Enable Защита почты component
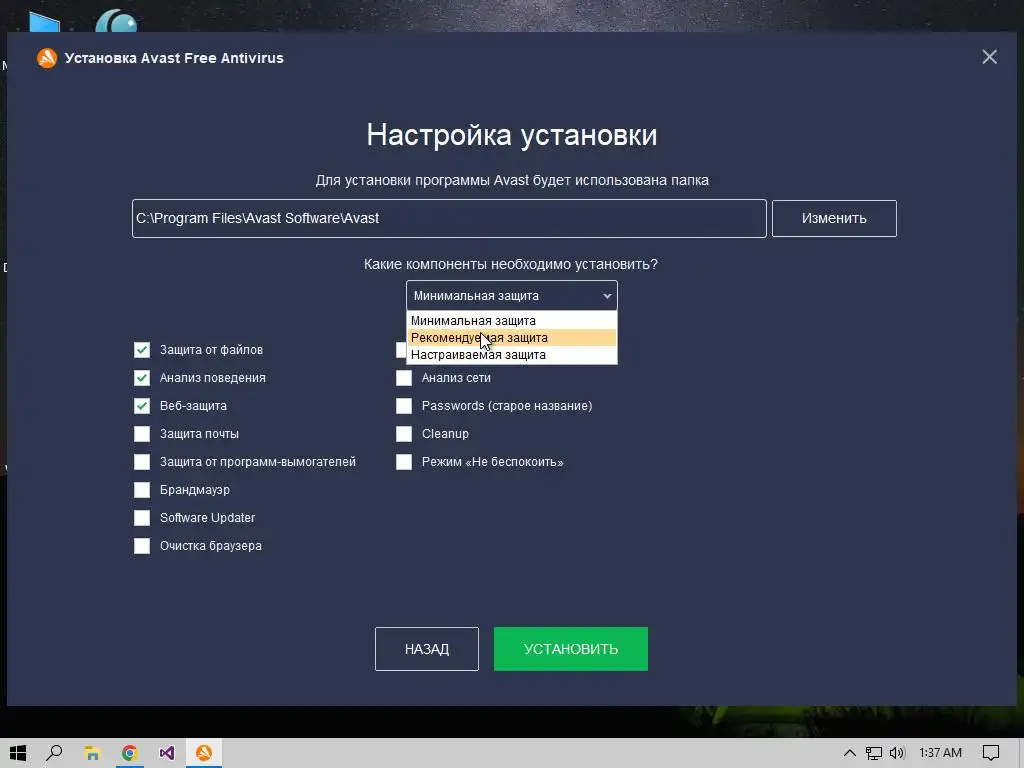The image size is (1024, 768). 142,434
